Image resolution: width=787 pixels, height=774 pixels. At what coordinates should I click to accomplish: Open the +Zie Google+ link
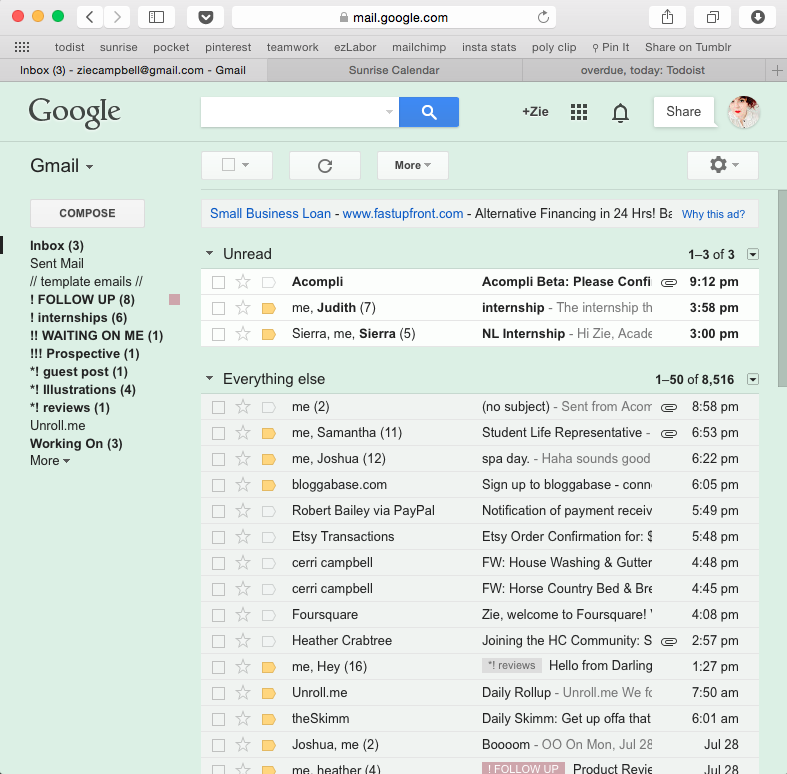[535, 111]
